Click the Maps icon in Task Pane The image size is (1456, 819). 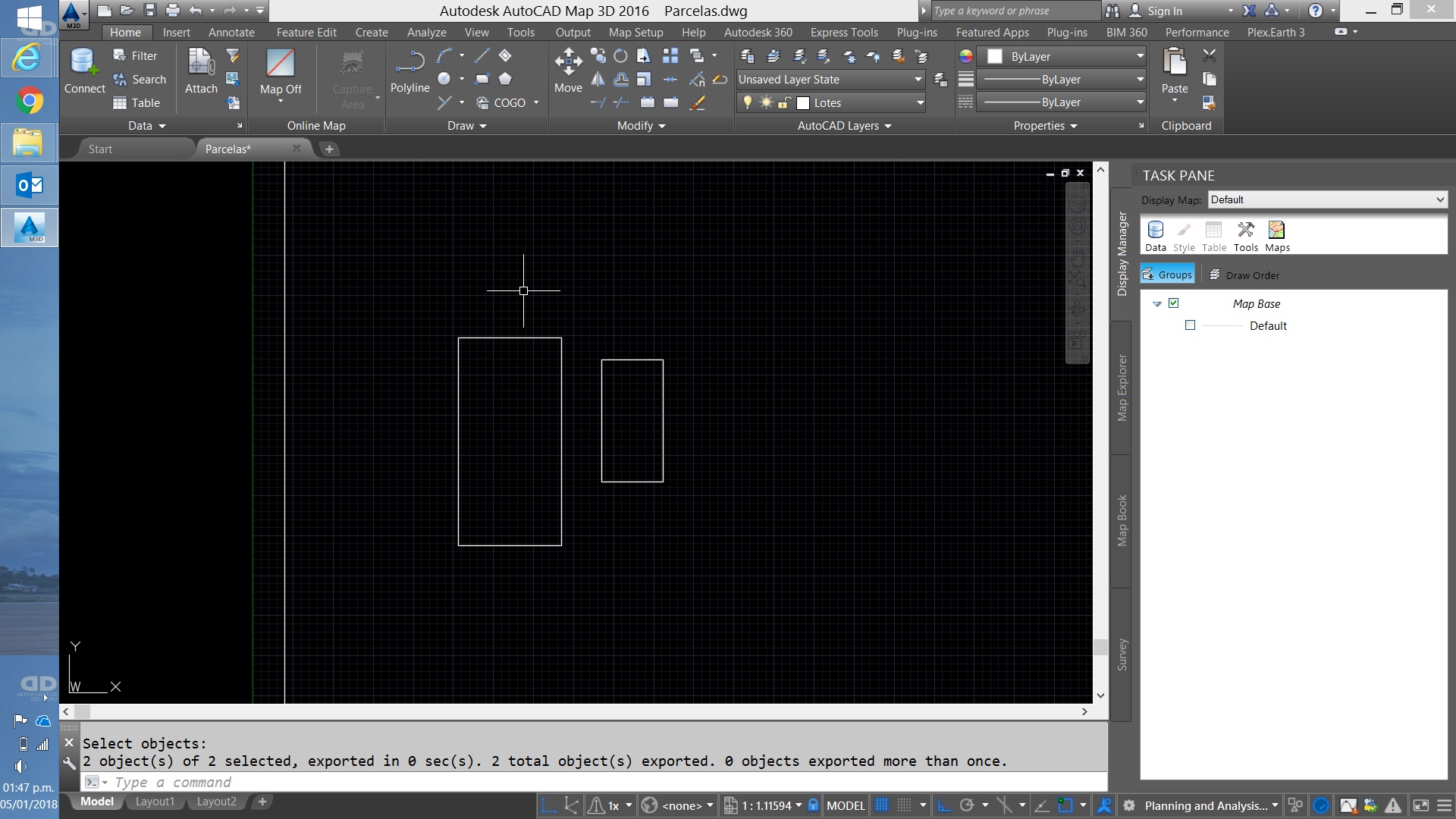pyautogui.click(x=1277, y=236)
